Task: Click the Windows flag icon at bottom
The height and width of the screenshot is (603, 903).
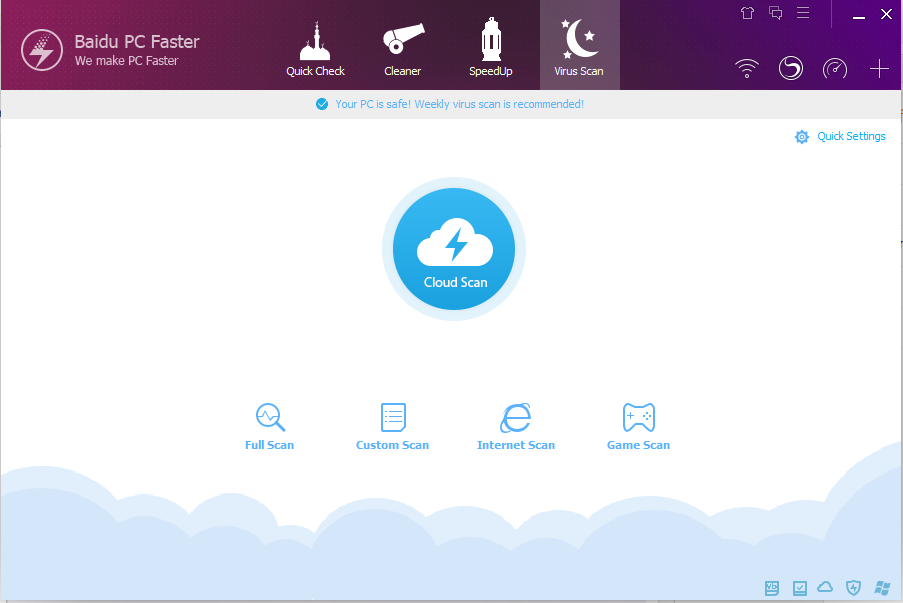Action: [x=882, y=588]
